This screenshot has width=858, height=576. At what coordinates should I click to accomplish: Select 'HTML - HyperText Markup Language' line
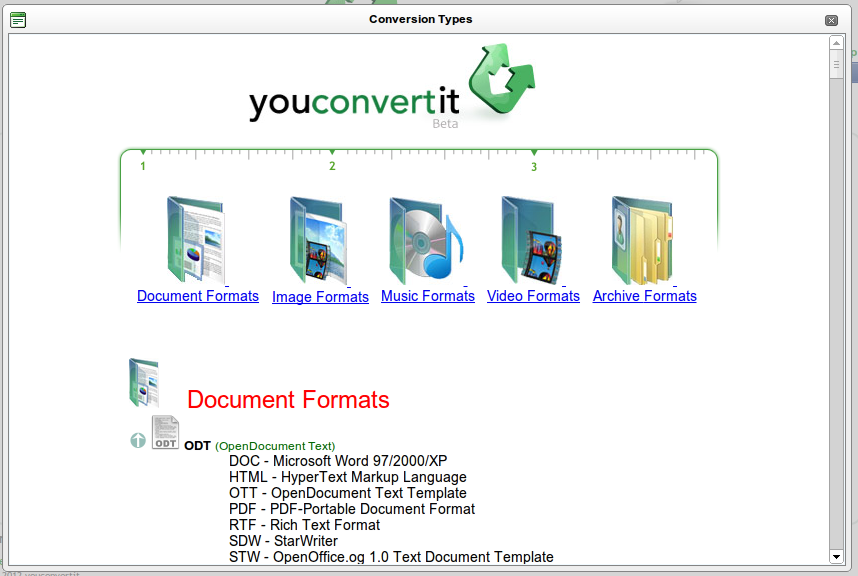347,477
